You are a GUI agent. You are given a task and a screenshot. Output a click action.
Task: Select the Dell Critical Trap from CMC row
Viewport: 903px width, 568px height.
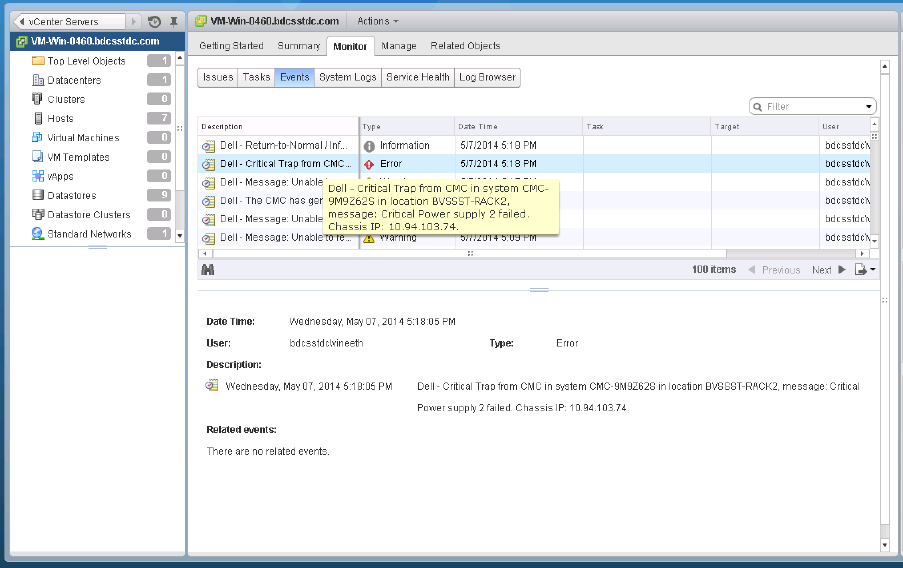534,164
